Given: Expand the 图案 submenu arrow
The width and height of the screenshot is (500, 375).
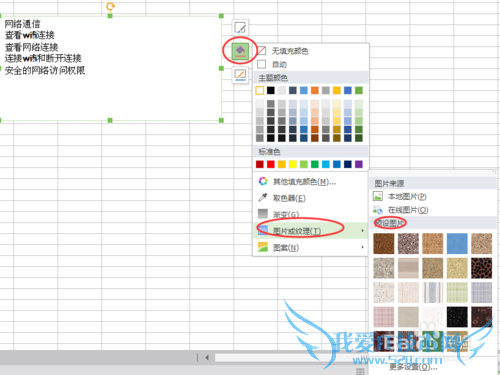Looking at the screenshot, I should click(x=362, y=247).
